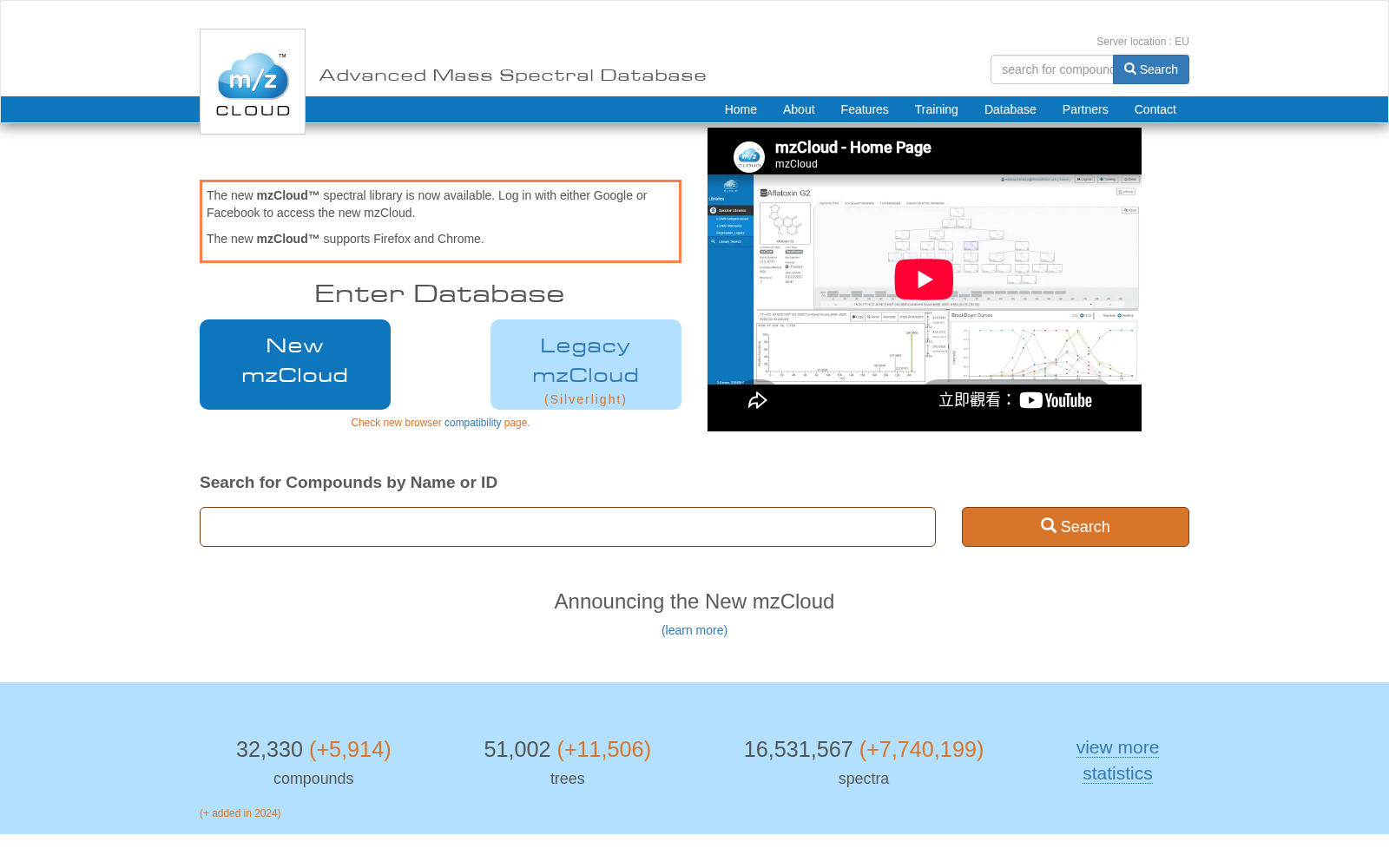Open the '(learn more)' link
Viewport: 1389px width, 868px height.
pos(694,630)
